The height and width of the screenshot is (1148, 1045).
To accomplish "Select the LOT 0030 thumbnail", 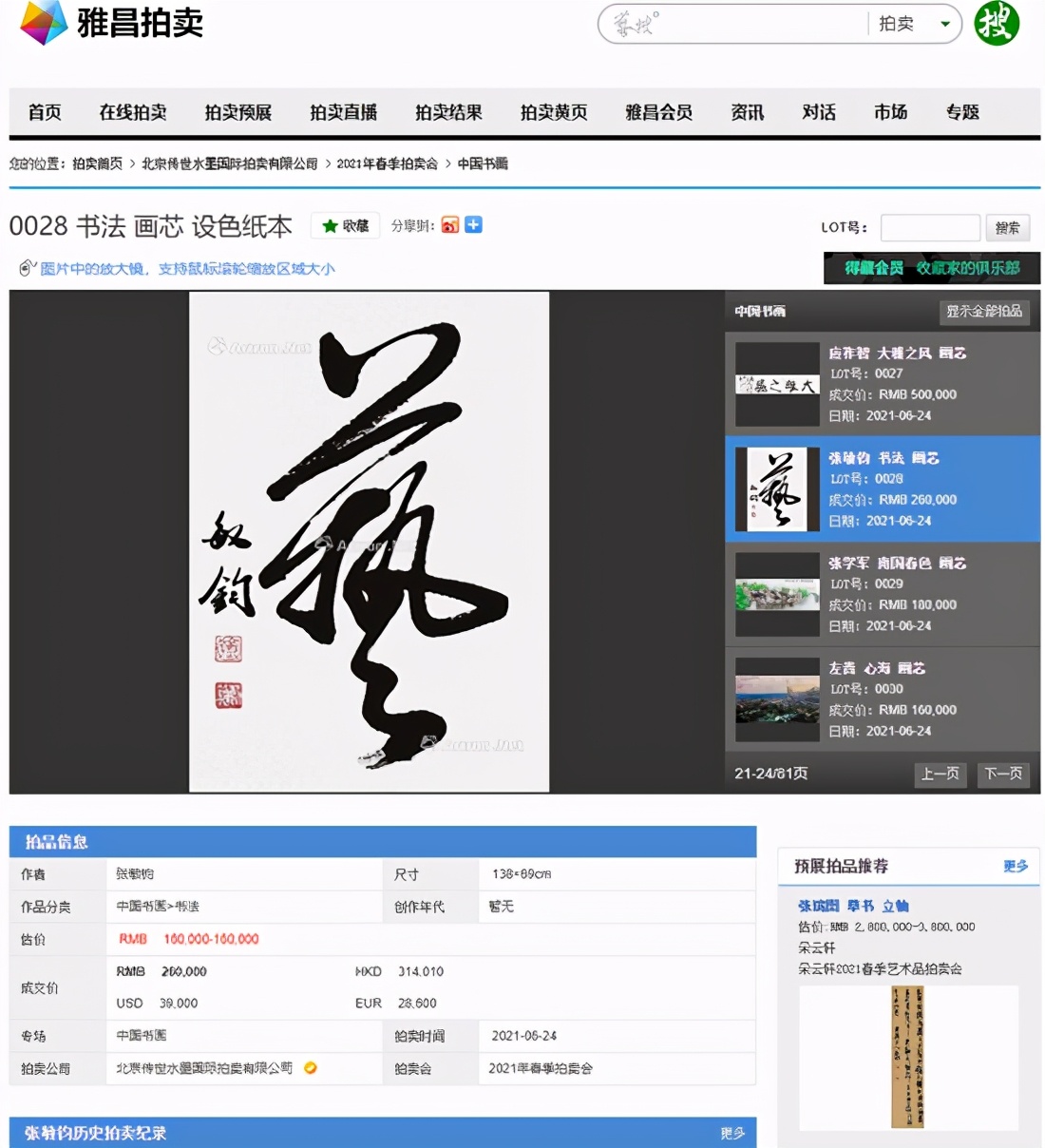I will (777, 699).
